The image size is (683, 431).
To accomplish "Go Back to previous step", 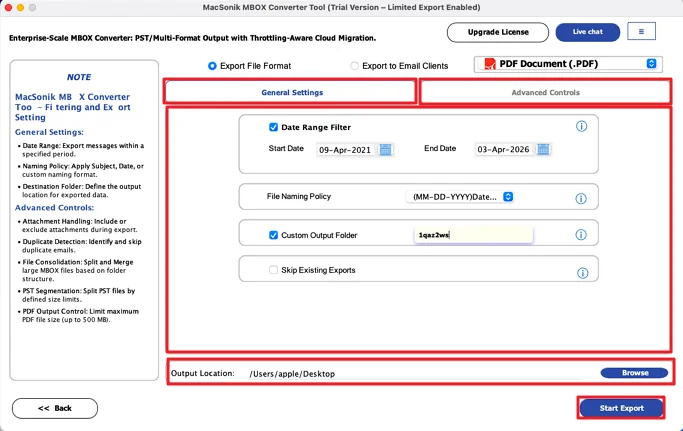I will click(55, 408).
